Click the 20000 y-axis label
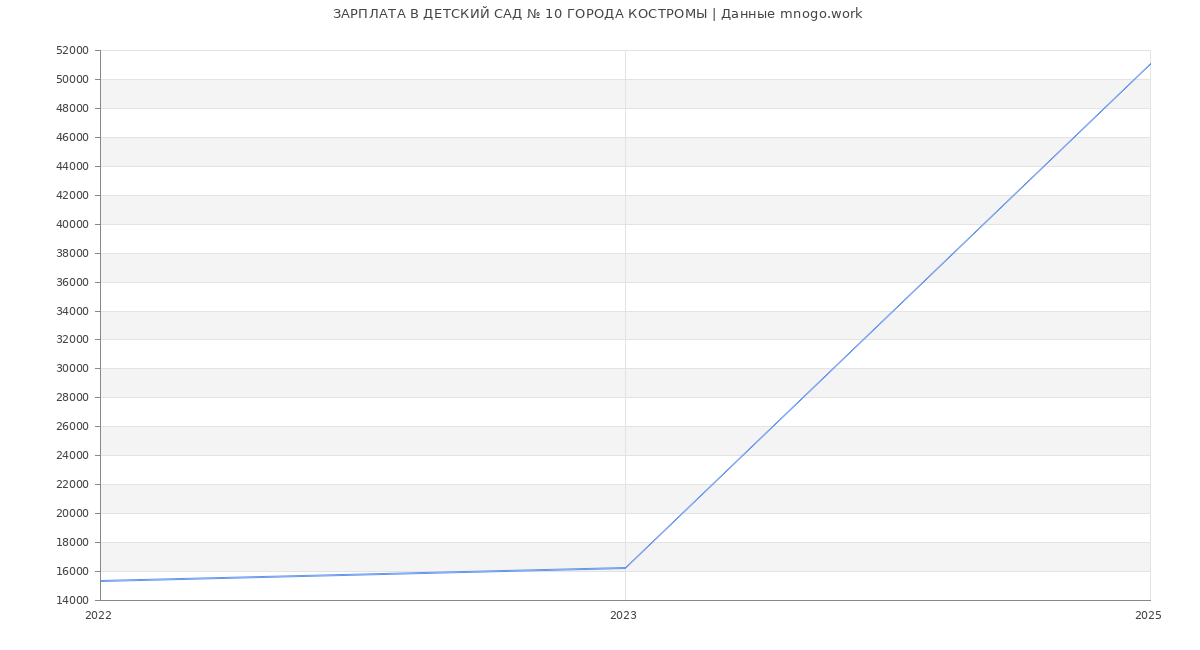Viewport: 1200px width, 650px height. coord(72,514)
